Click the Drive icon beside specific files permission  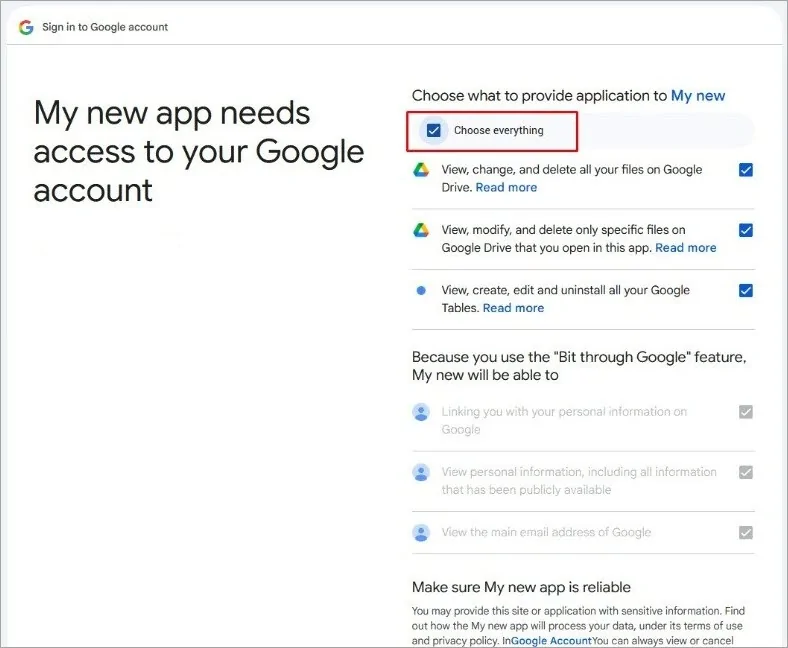421,230
